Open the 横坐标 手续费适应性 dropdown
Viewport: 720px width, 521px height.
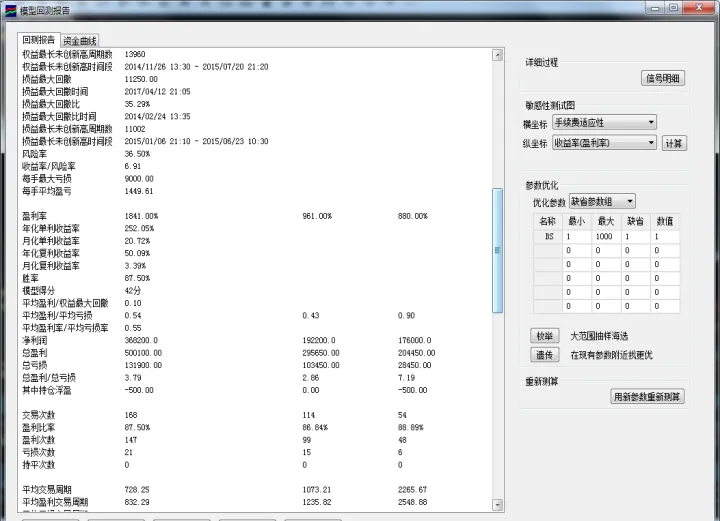(604, 122)
